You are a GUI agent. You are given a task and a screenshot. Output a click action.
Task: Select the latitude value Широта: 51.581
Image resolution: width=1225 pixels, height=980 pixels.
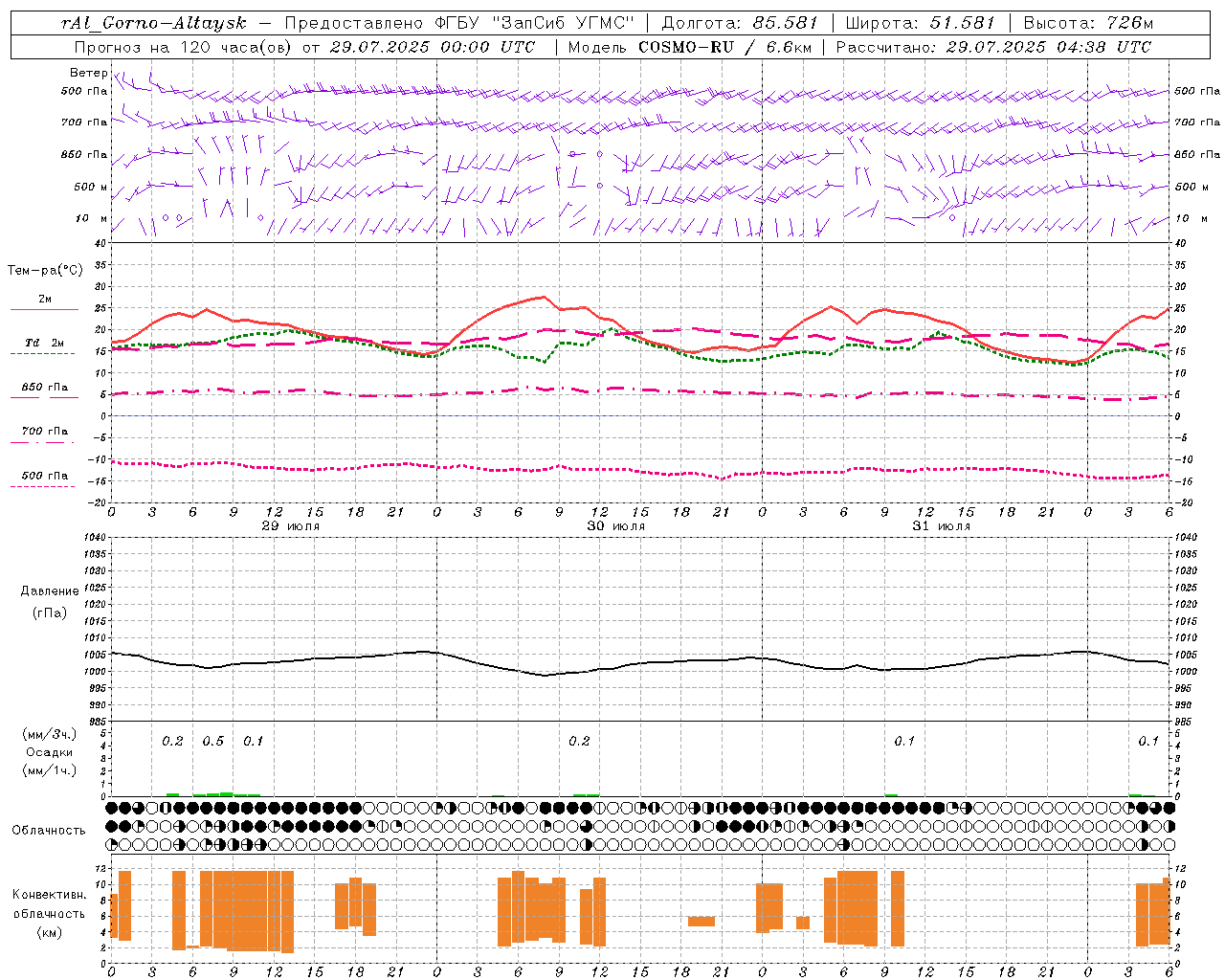921,23
